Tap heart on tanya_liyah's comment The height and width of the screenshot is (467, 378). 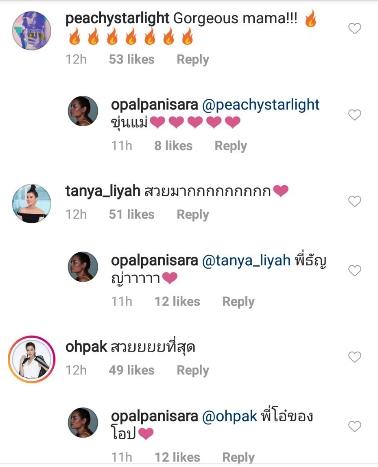[x=354, y=201]
